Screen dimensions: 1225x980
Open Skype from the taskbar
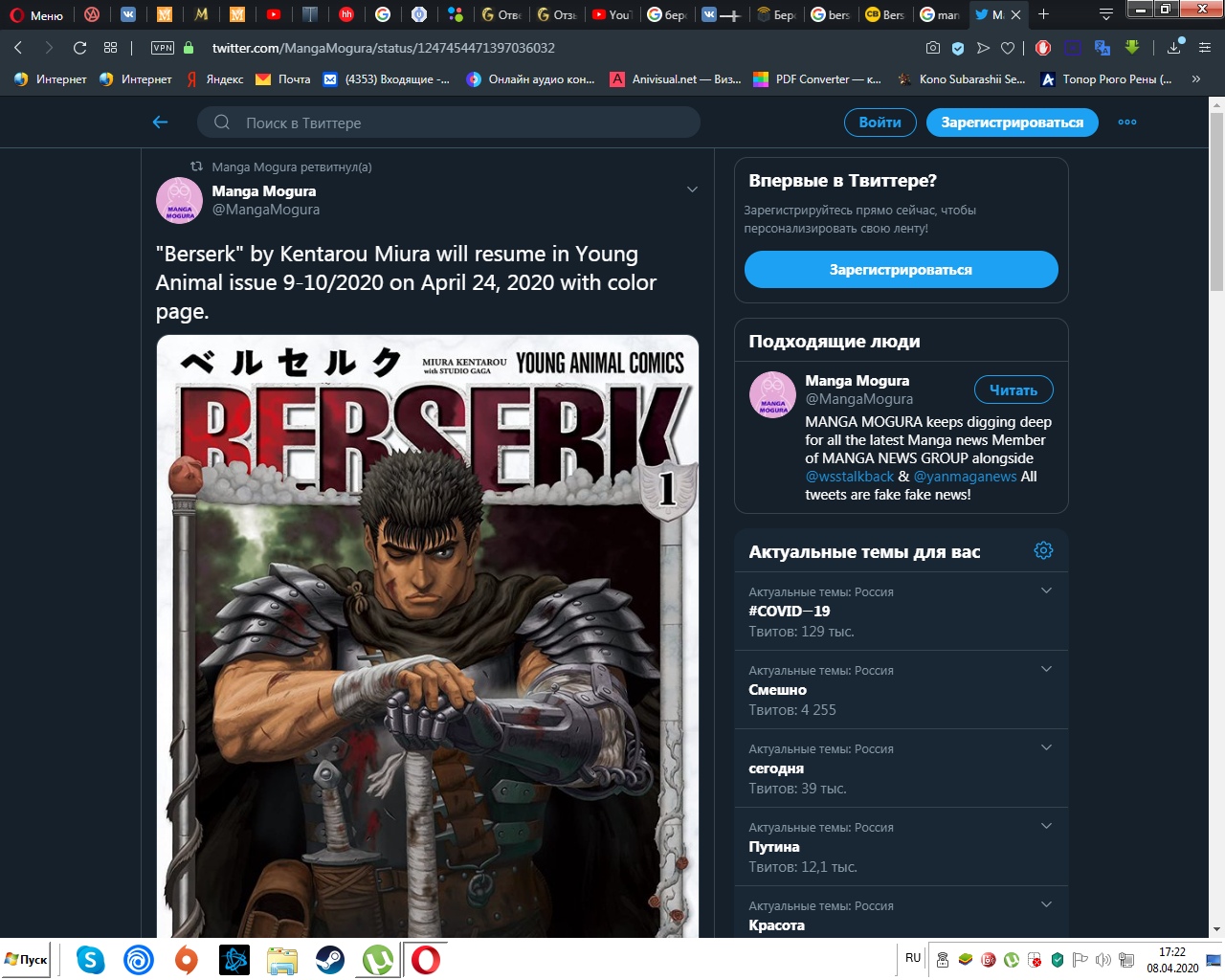pos(91,959)
